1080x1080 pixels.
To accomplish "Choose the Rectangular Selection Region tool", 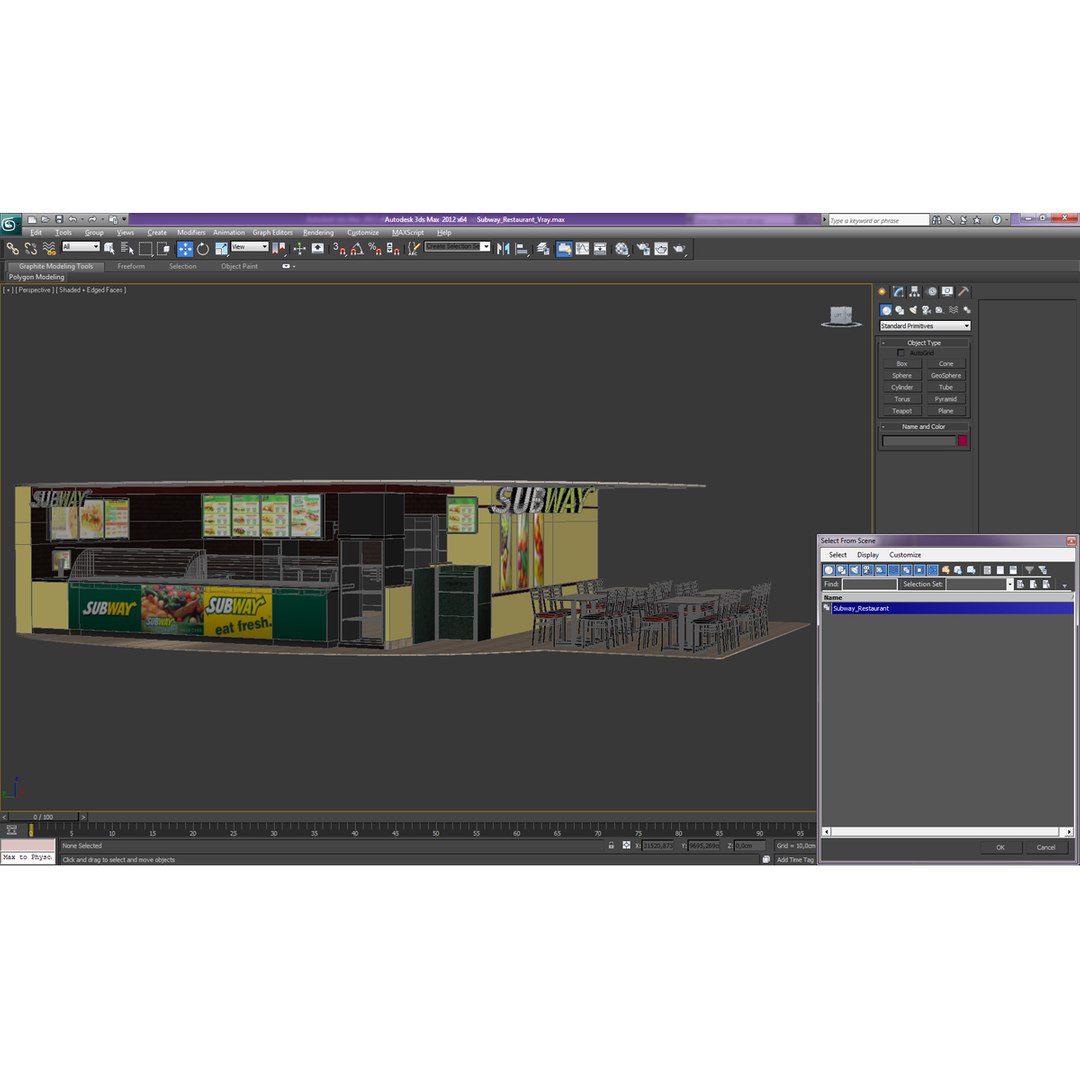I will click(x=145, y=249).
